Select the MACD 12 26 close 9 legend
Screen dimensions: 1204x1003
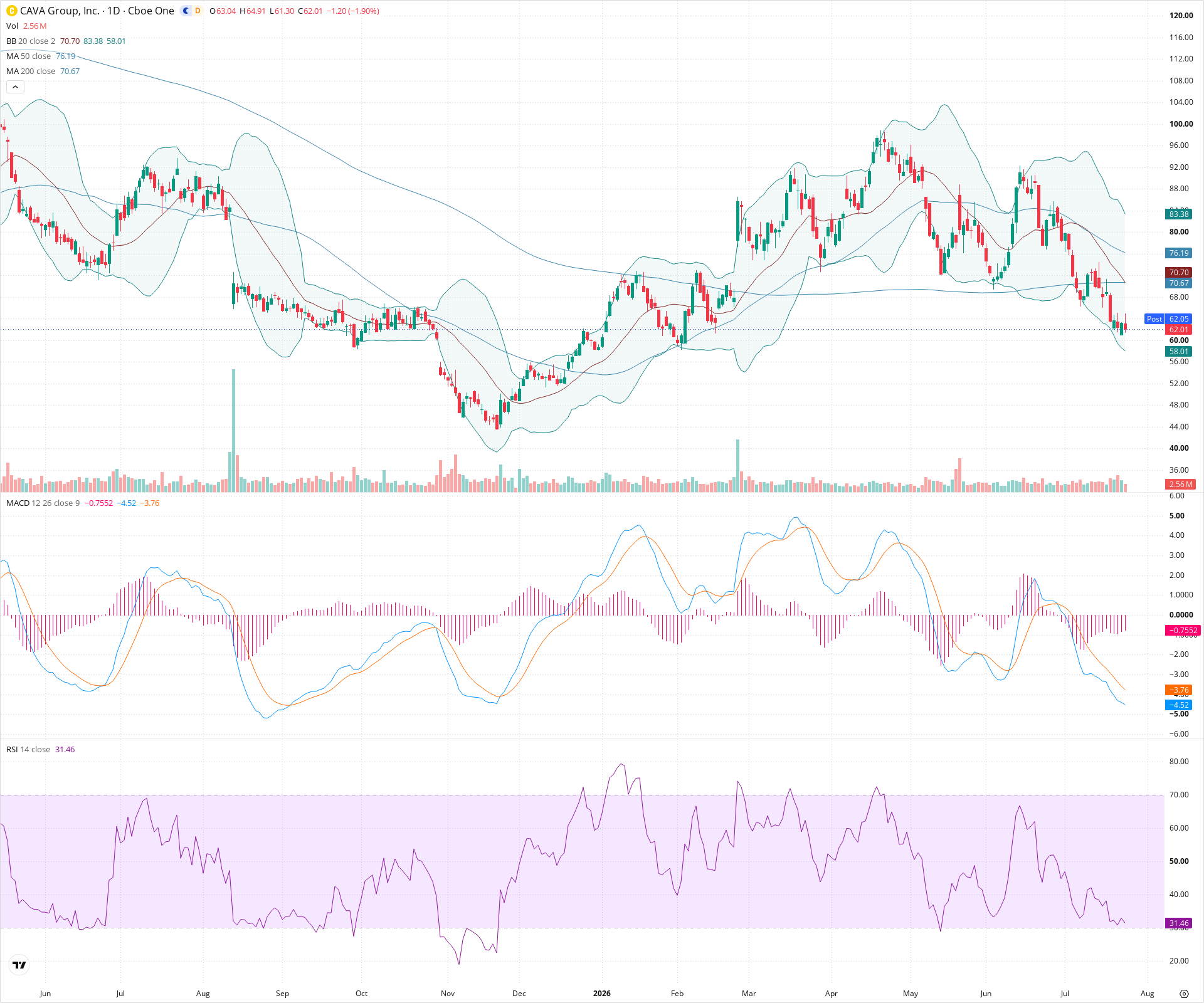pos(43,503)
